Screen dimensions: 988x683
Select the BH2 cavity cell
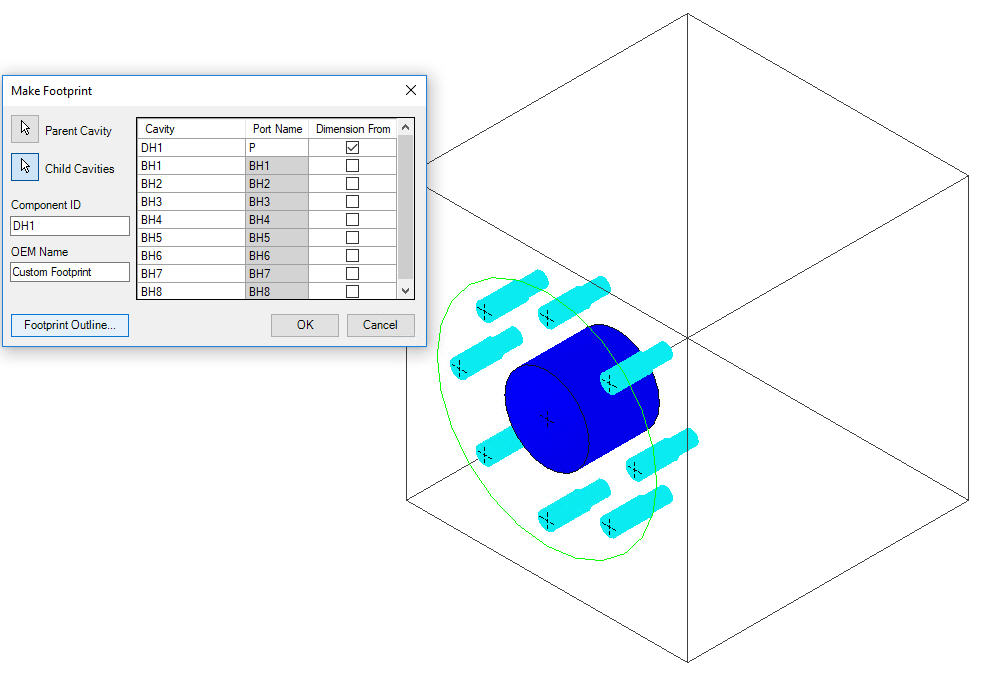tap(192, 183)
